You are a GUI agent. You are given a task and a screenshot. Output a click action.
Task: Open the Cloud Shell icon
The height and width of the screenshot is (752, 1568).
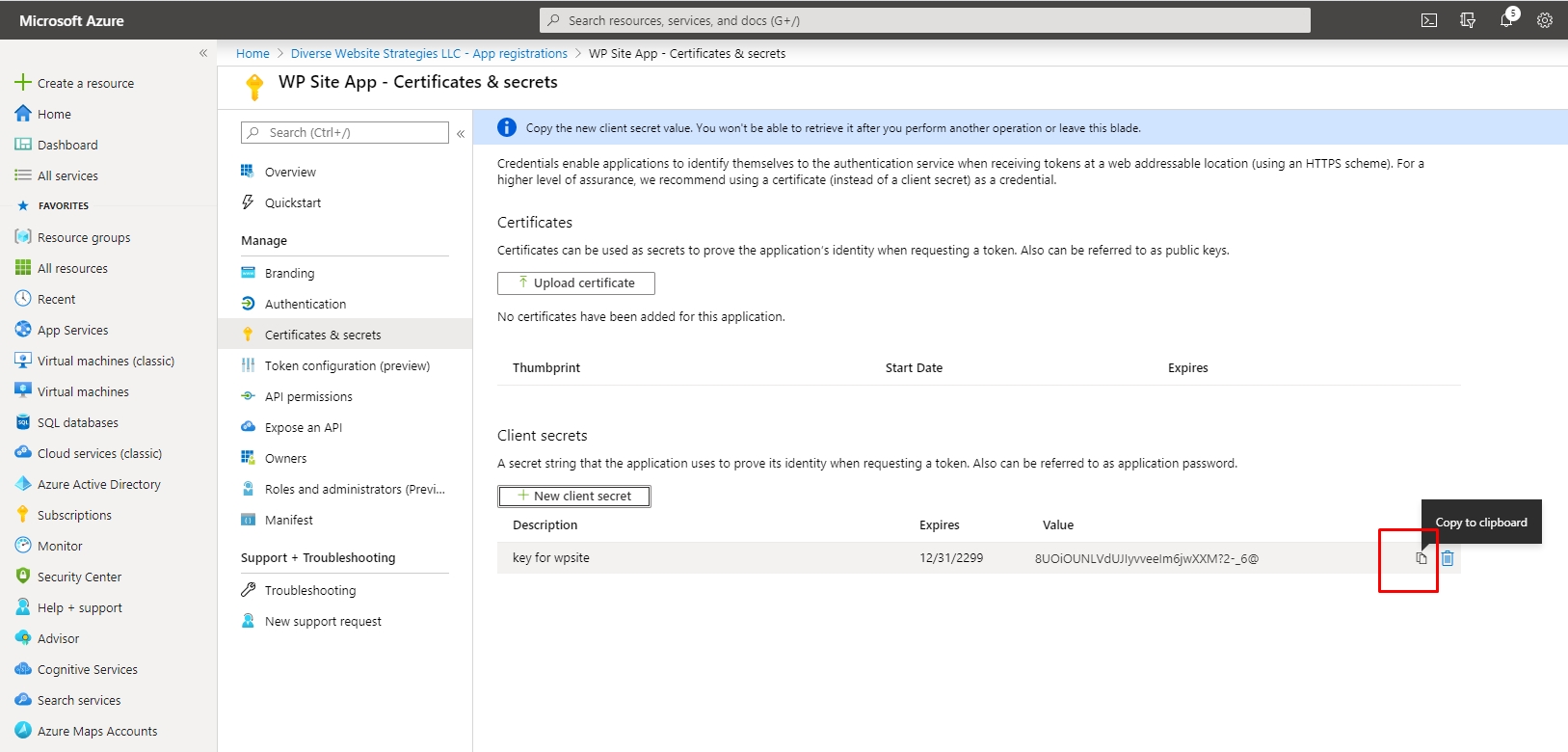click(x=1429, y=20)
